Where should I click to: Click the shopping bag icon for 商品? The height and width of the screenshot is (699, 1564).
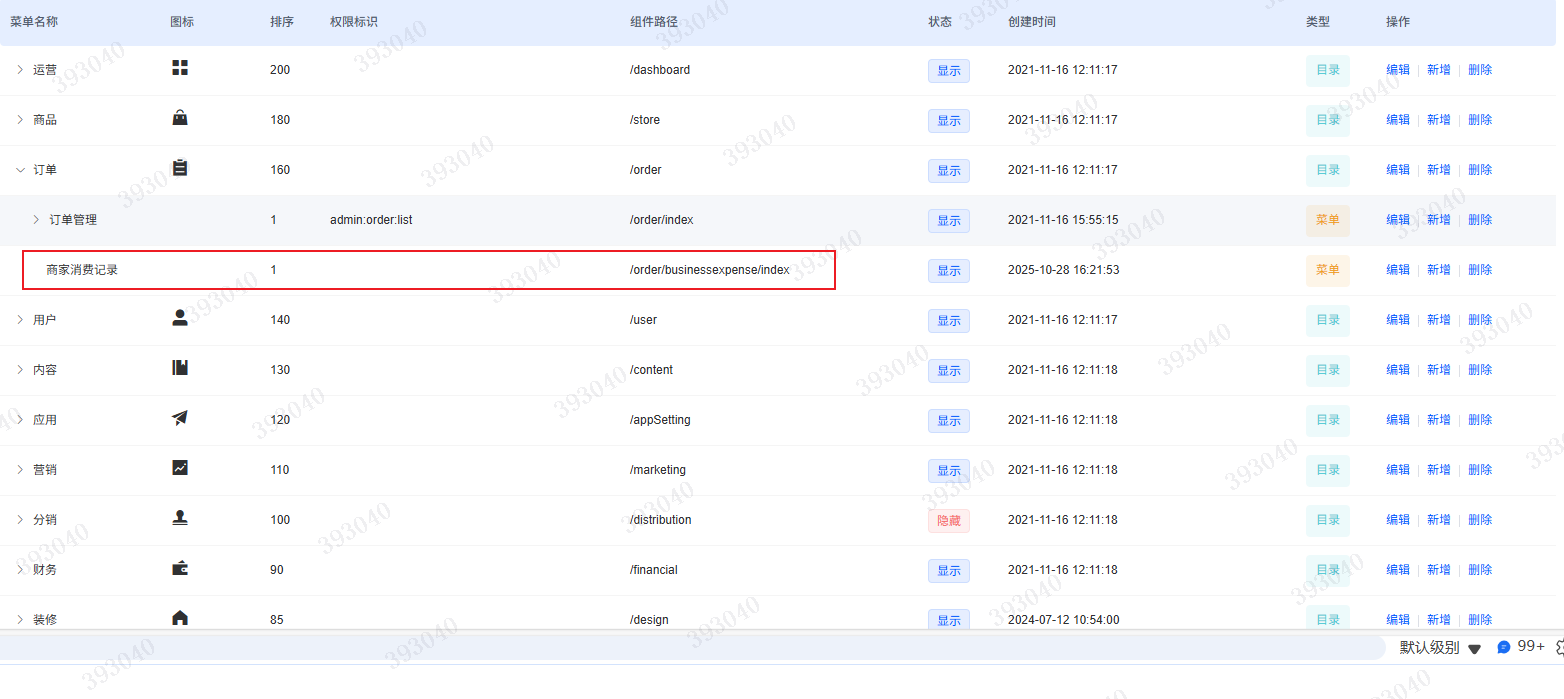[x=180, y=118]
